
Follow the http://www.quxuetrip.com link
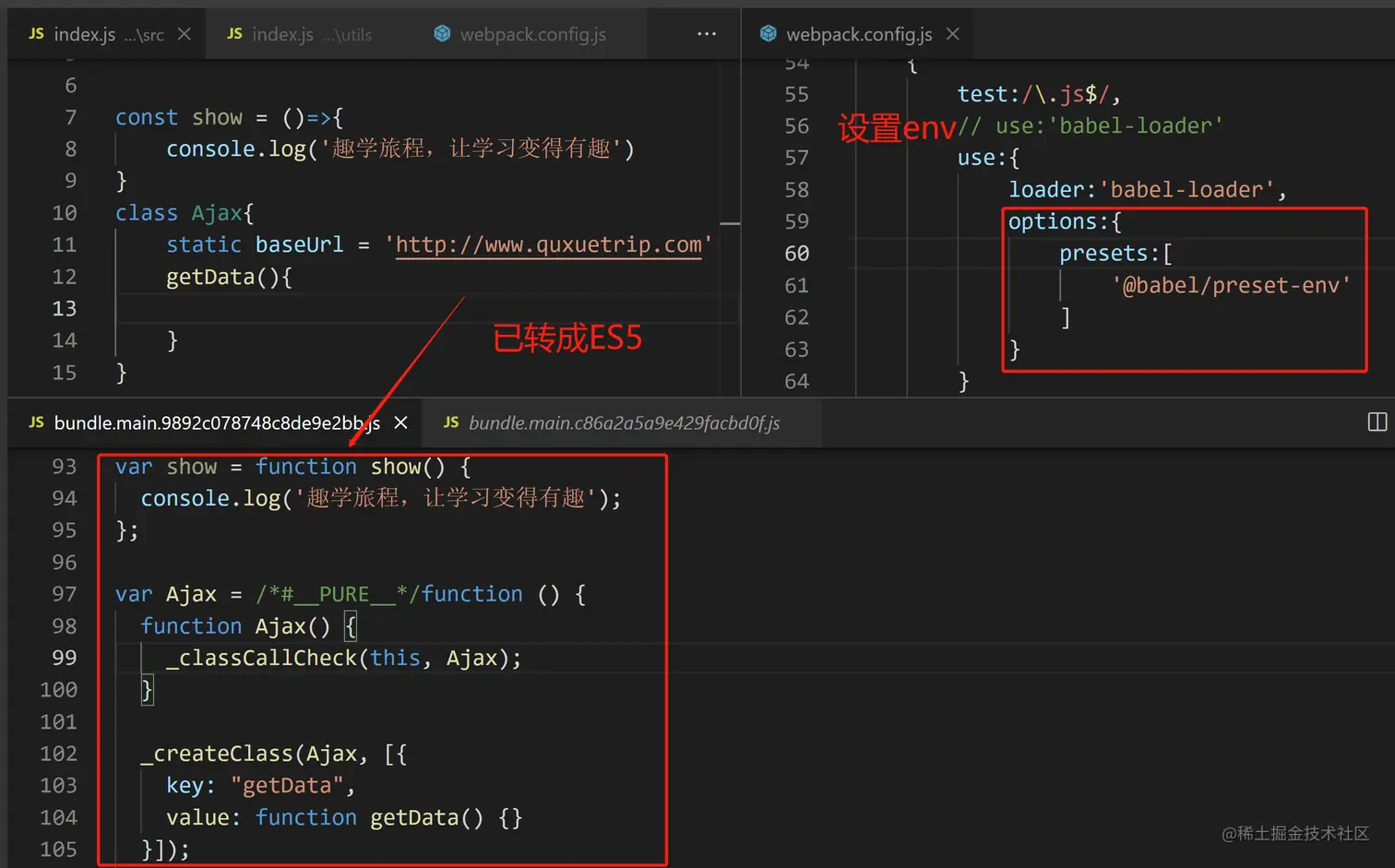549,244
